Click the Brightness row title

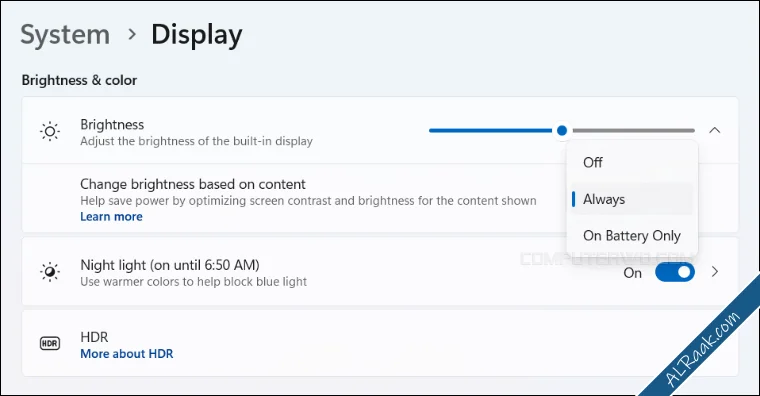click(x=112, y=125)
